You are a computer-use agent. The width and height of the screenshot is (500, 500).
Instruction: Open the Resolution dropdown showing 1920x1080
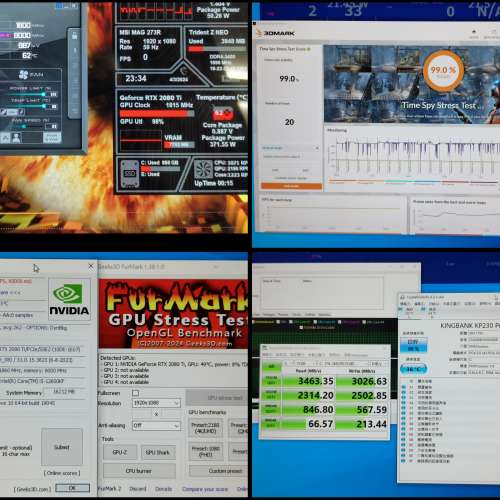tap(156, 403)
